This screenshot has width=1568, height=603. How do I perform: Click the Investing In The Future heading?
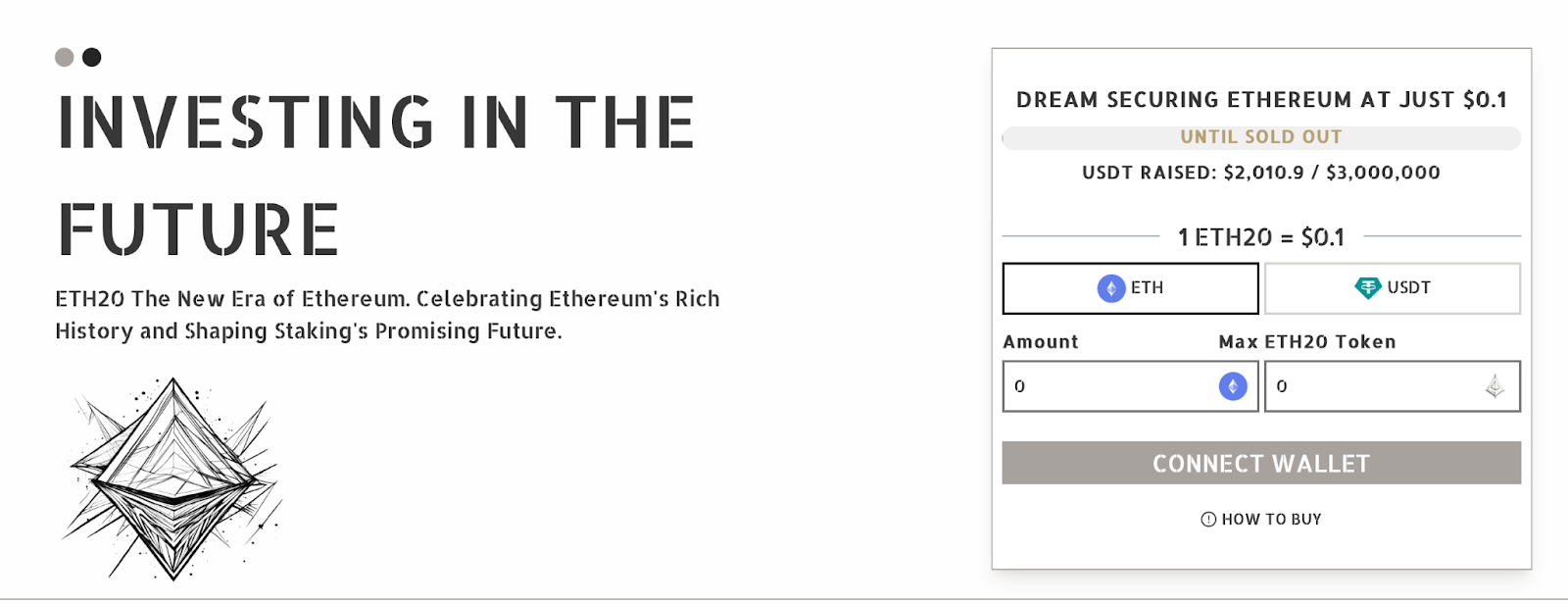(376, 175)
